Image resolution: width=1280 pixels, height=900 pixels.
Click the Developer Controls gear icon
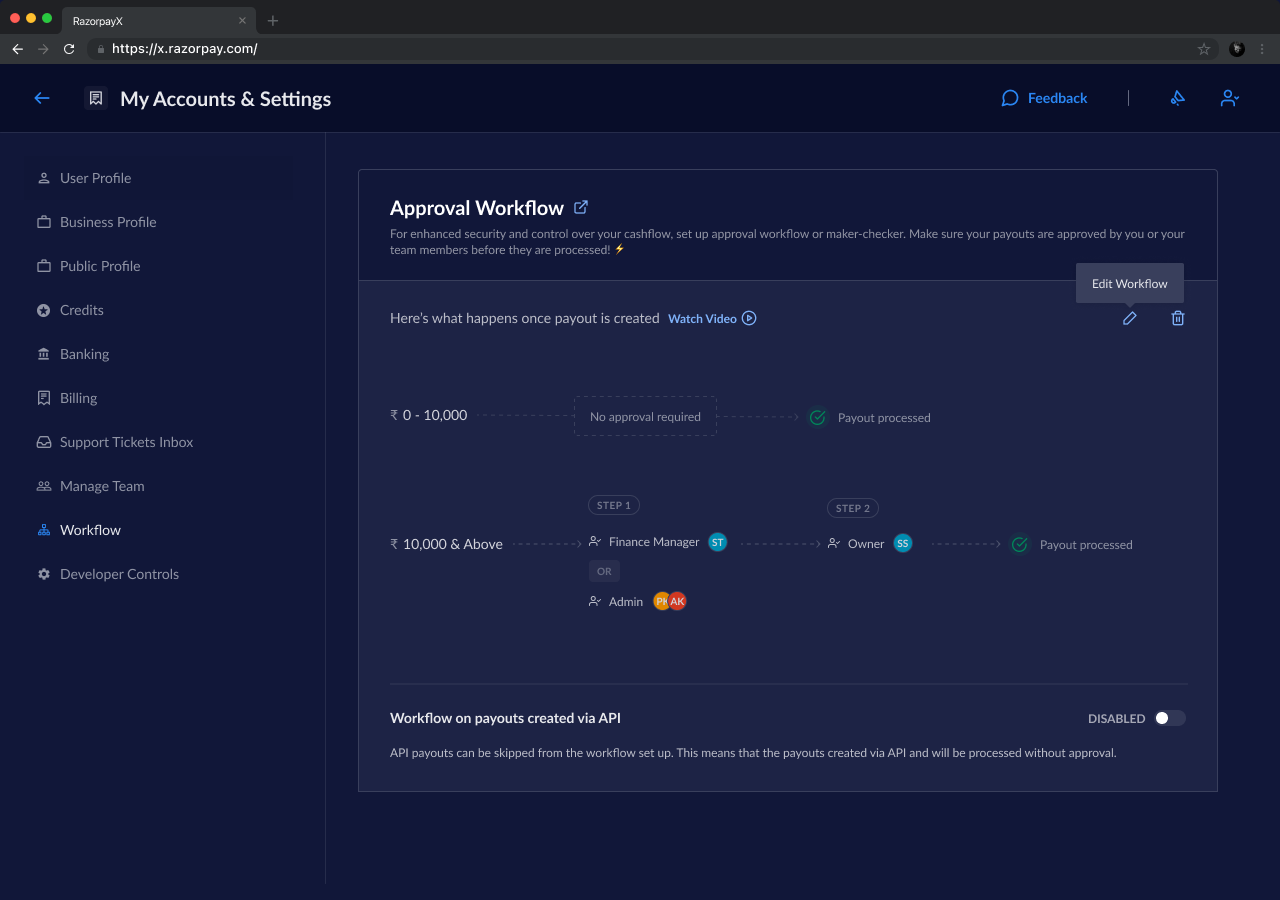44,574
